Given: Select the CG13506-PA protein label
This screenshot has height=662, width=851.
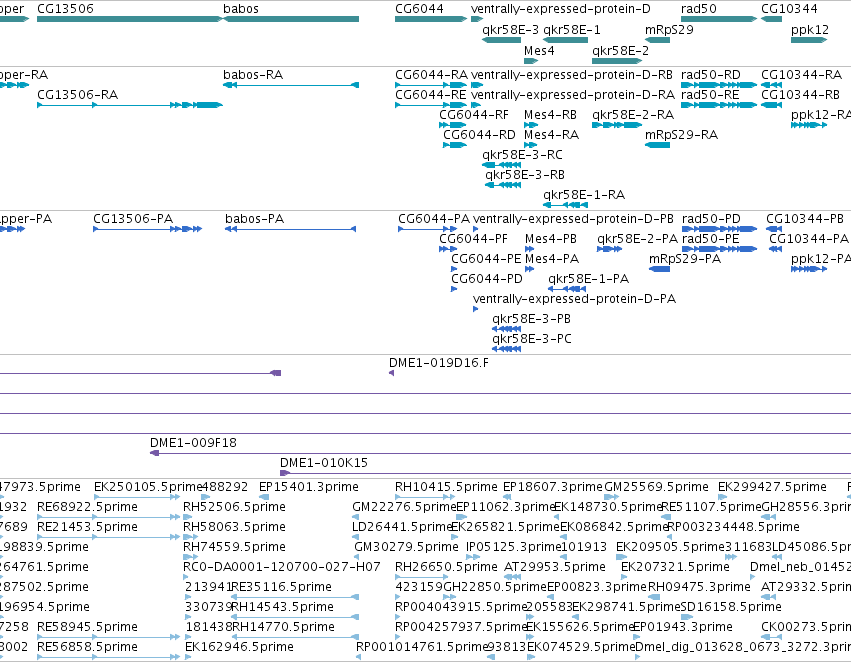Looking at the screenshot, I should [x=133, y=219].
